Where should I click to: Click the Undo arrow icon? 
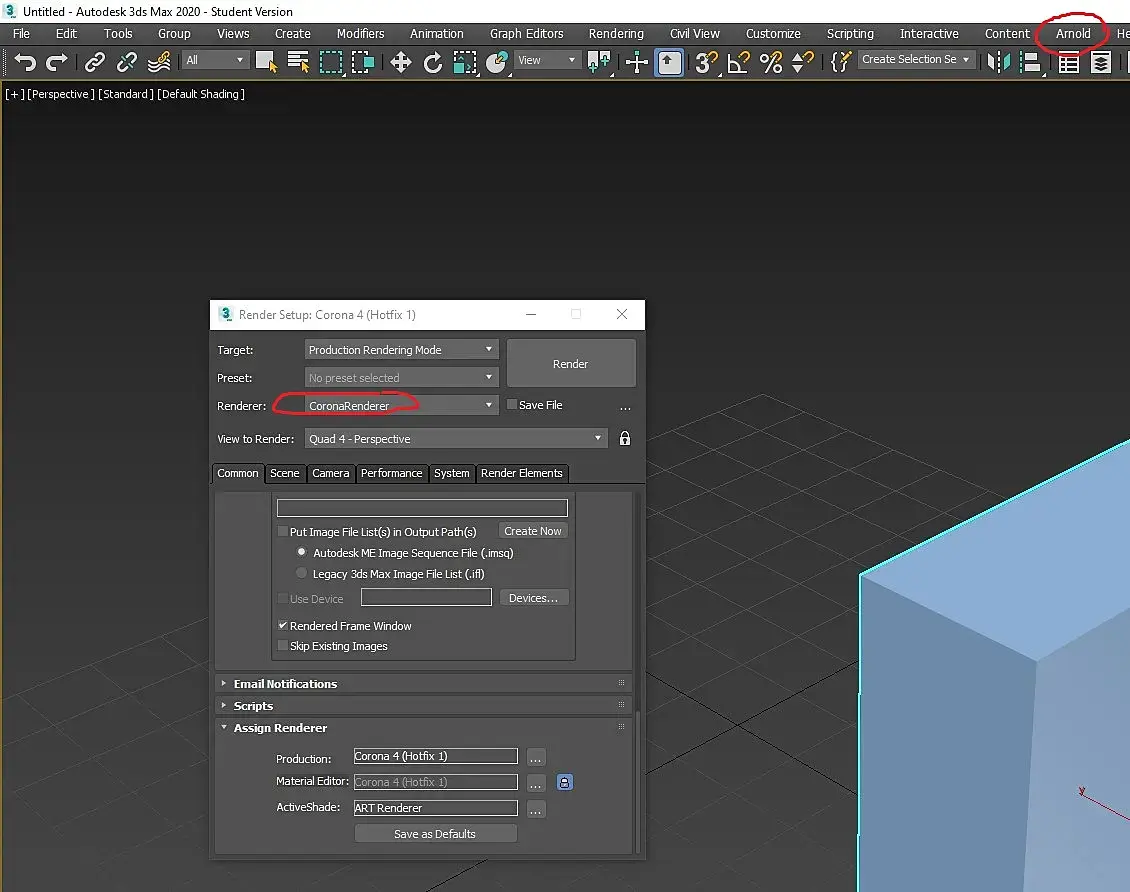click(25, 62)
